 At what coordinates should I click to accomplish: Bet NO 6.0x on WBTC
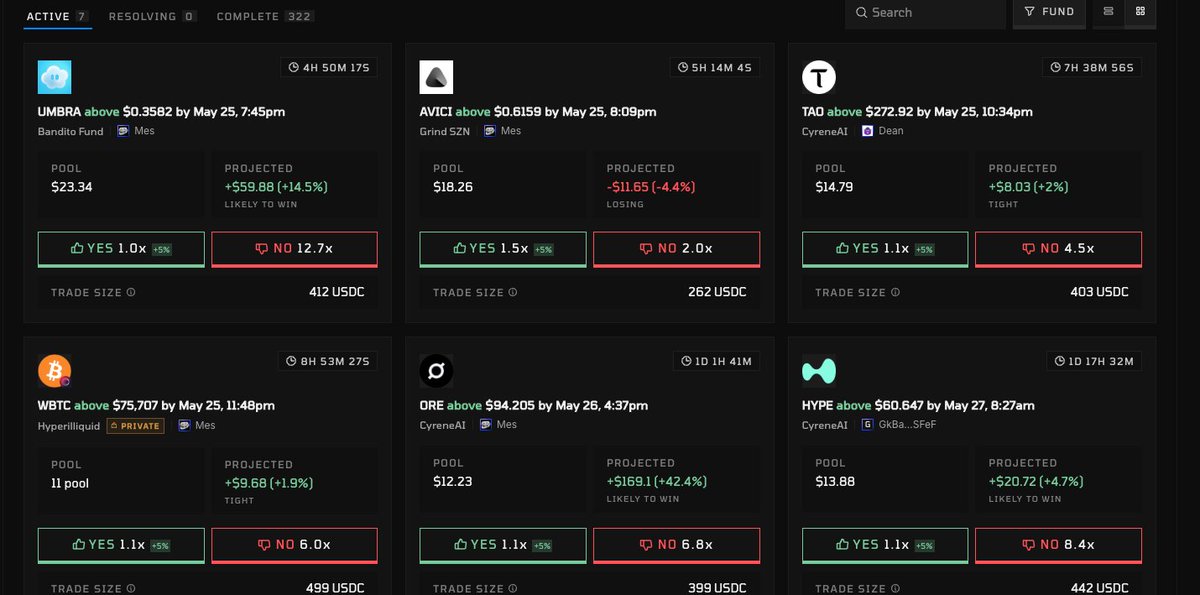pyautogui.click(x=294, y=545)
